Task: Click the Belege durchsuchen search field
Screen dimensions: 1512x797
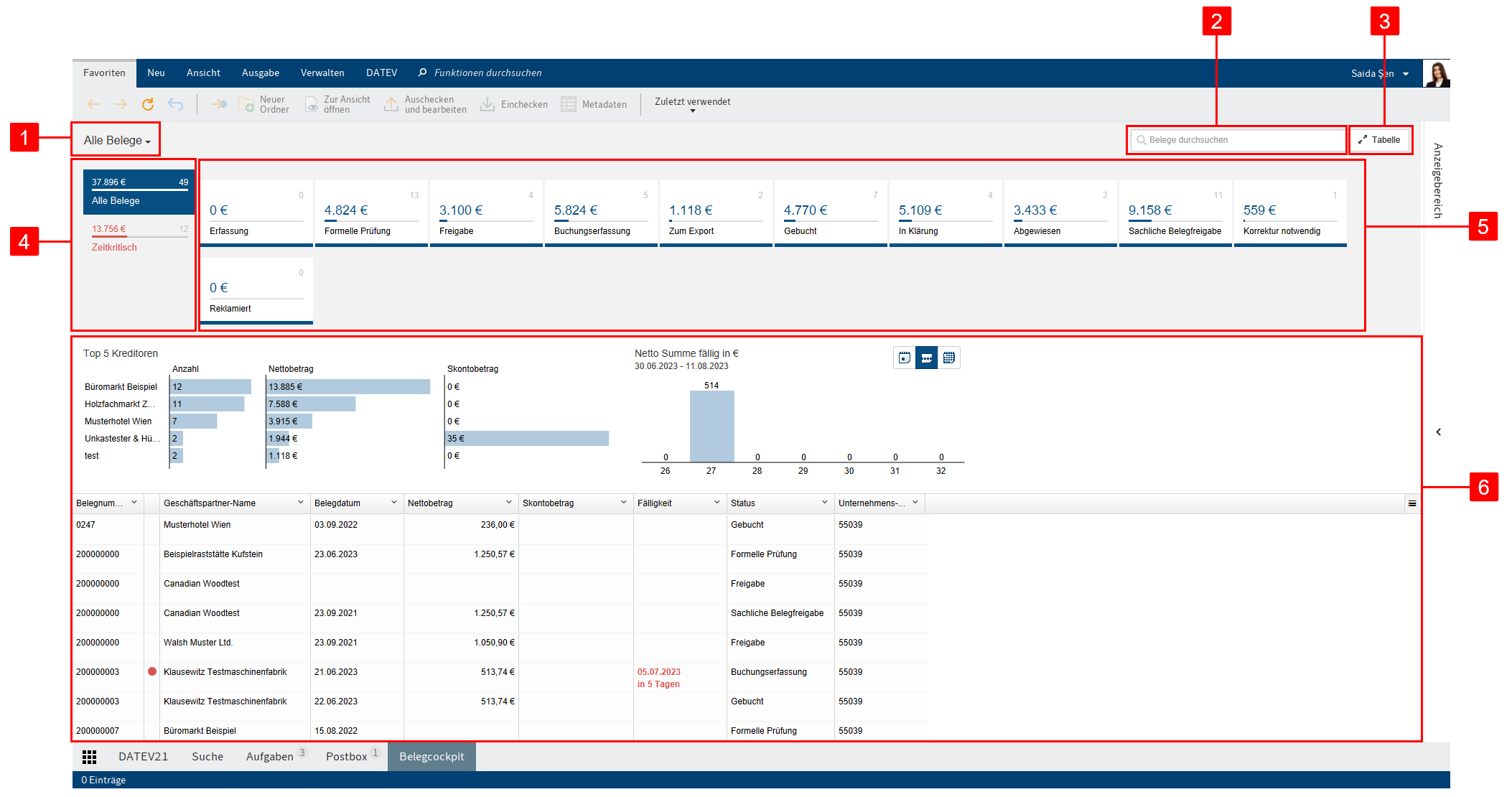Action: pos(1237,140)
